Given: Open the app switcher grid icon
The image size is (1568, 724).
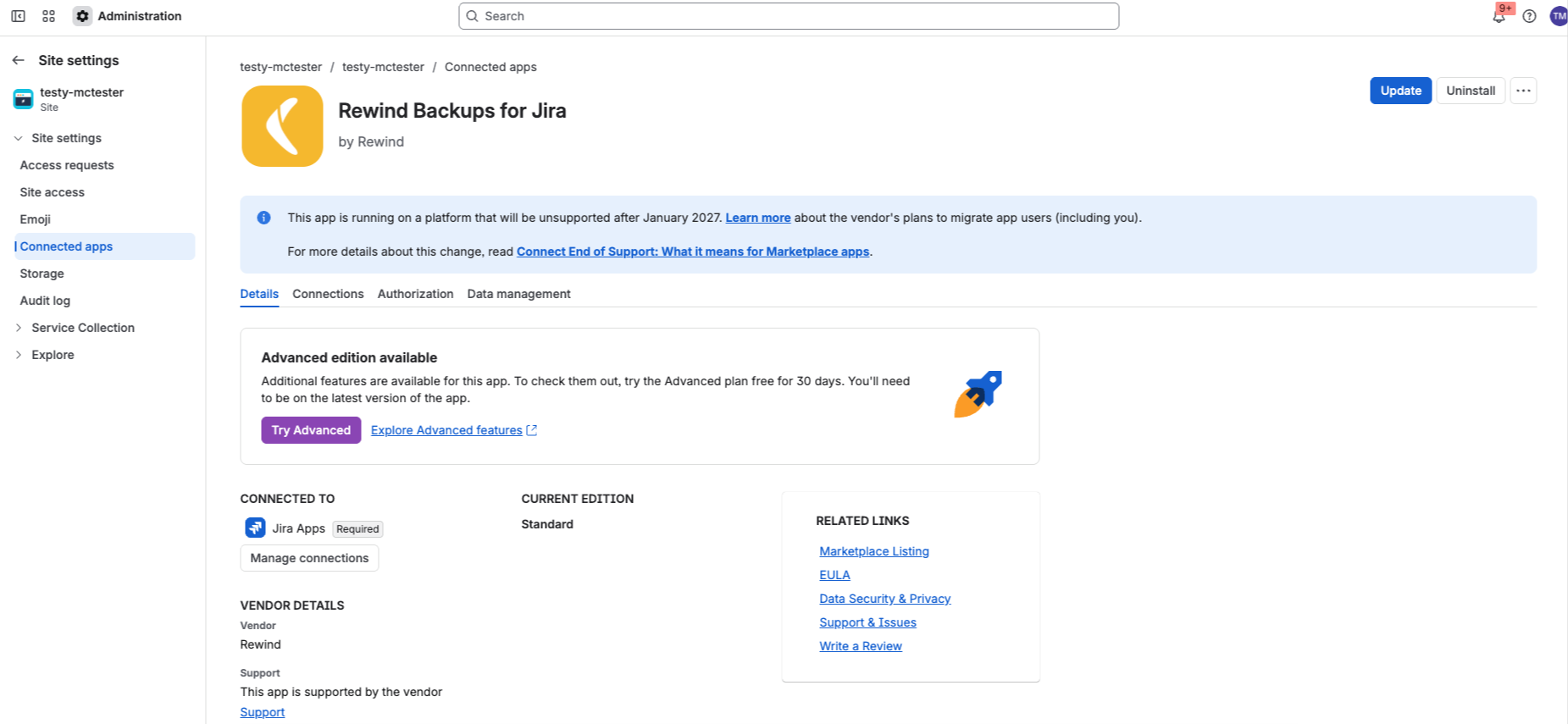Looking at the screenshot, I should pyautogui.click(x=48, y=16).
